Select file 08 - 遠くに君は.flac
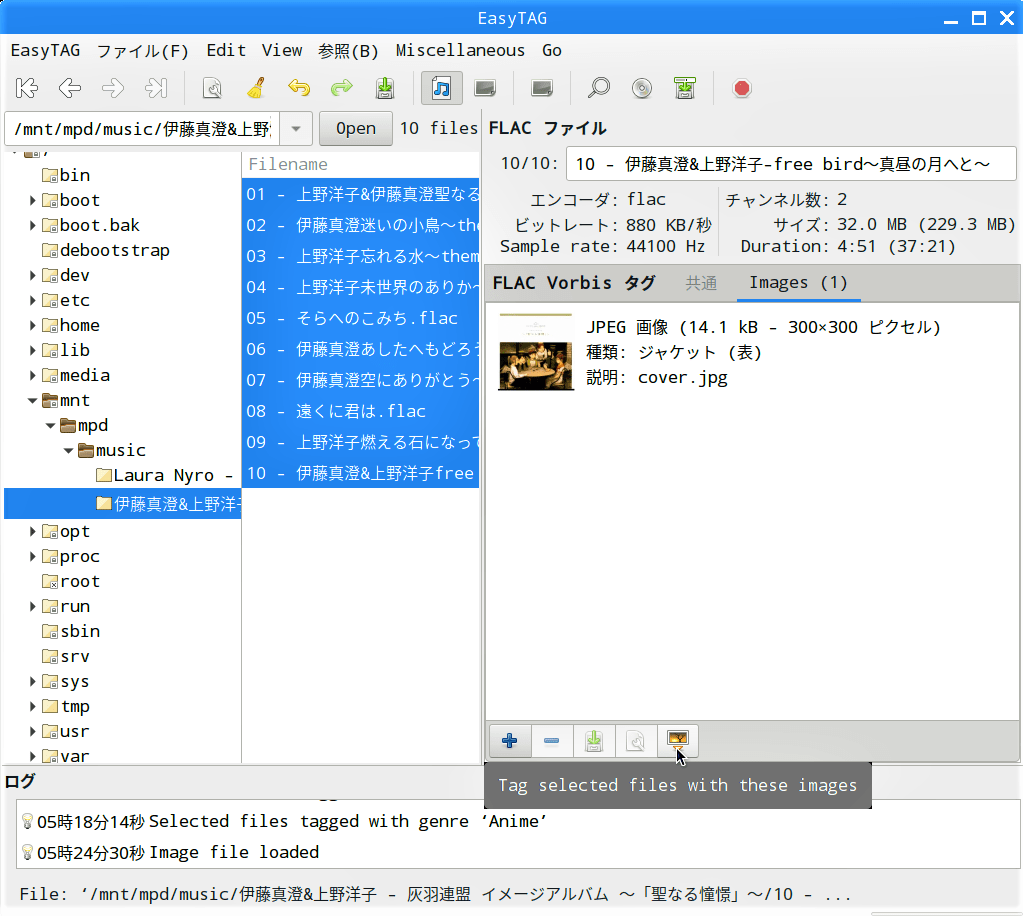The image size is (1023, 916). pyautogui.click(x=361, y=411)
